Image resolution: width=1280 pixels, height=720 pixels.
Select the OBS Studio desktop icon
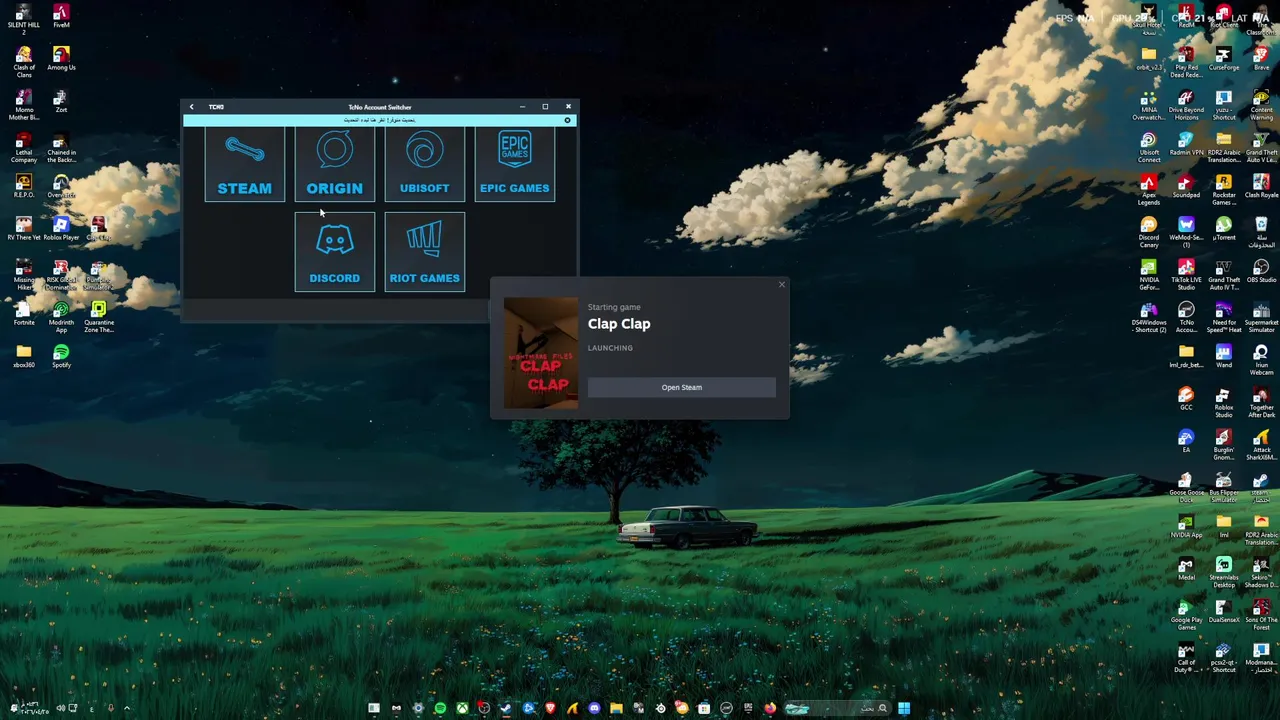click(x=1261, y=271)
